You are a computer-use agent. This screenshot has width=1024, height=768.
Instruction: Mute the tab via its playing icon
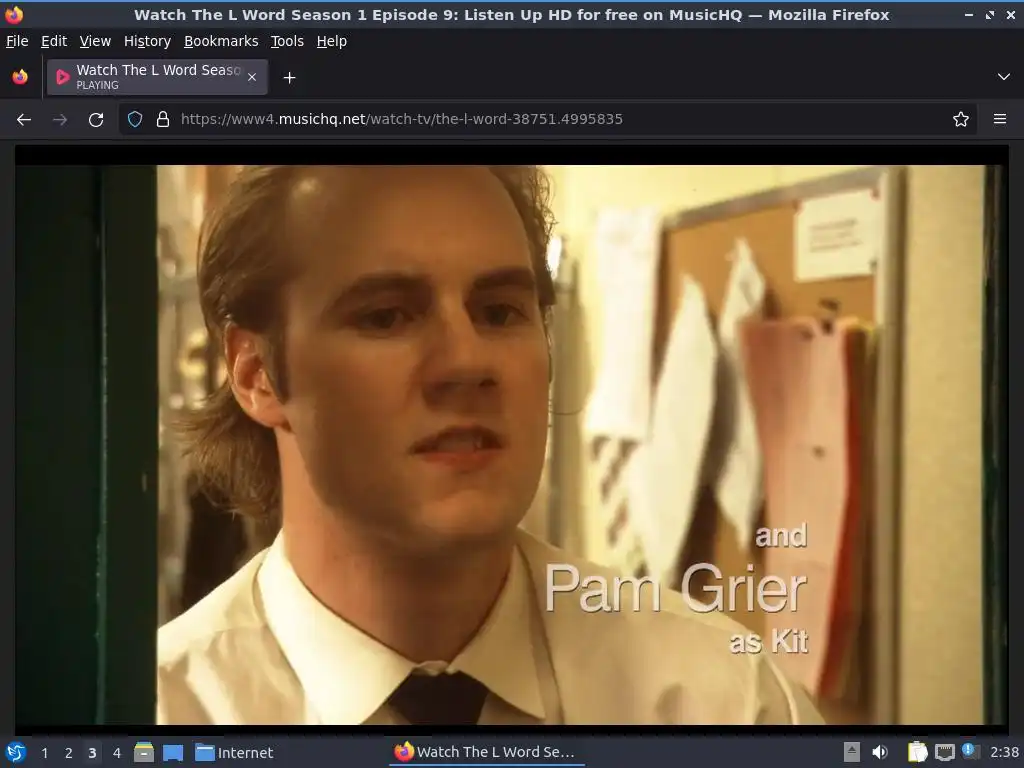pyautogui.click(x=63, y=77)
